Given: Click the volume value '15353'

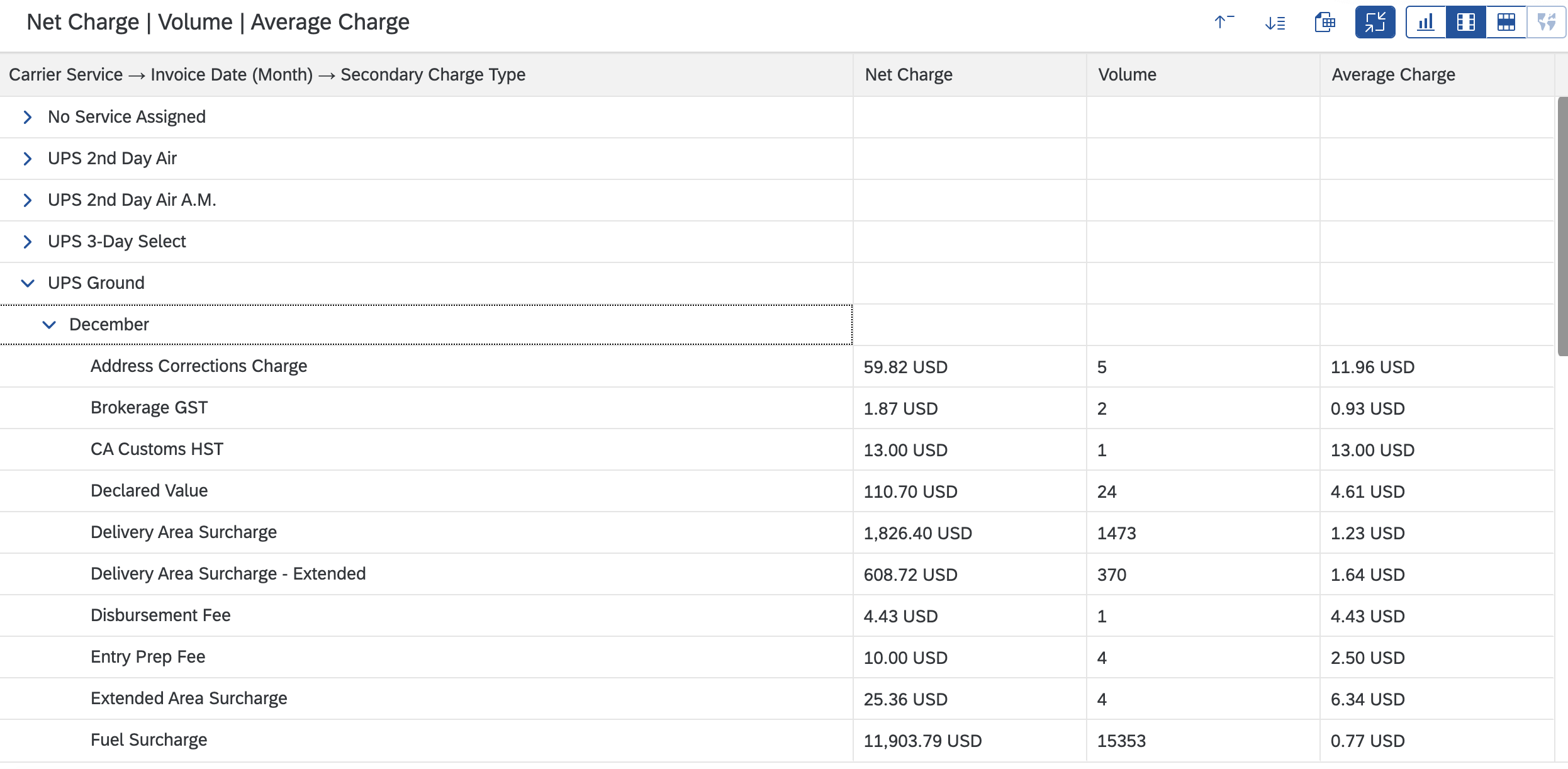Looking at the screenshot, I should point(1121,741).
